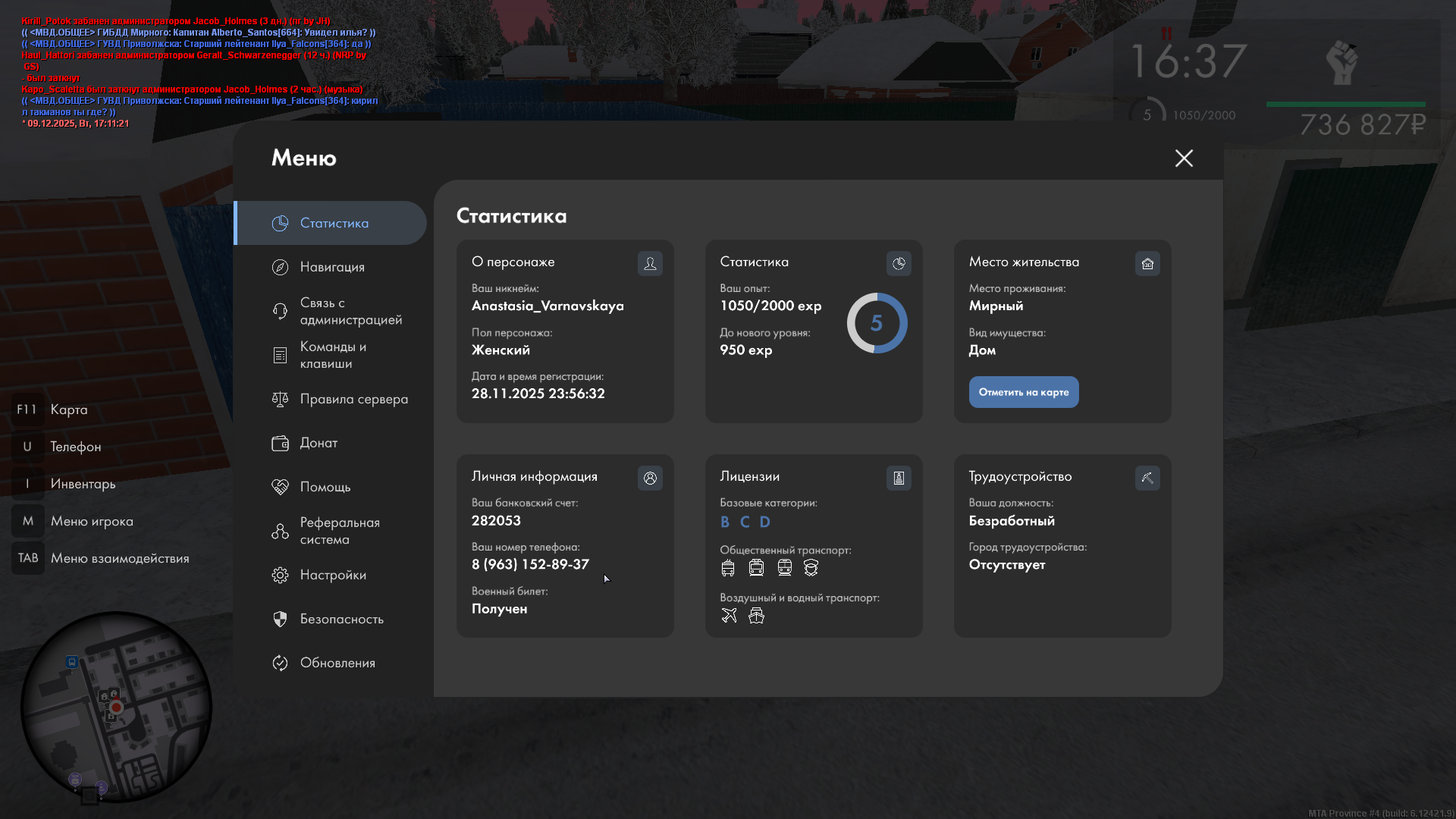Click the document icon in Лицензии card
This screenshot has width=1456, height=819.
pos(899,478)
